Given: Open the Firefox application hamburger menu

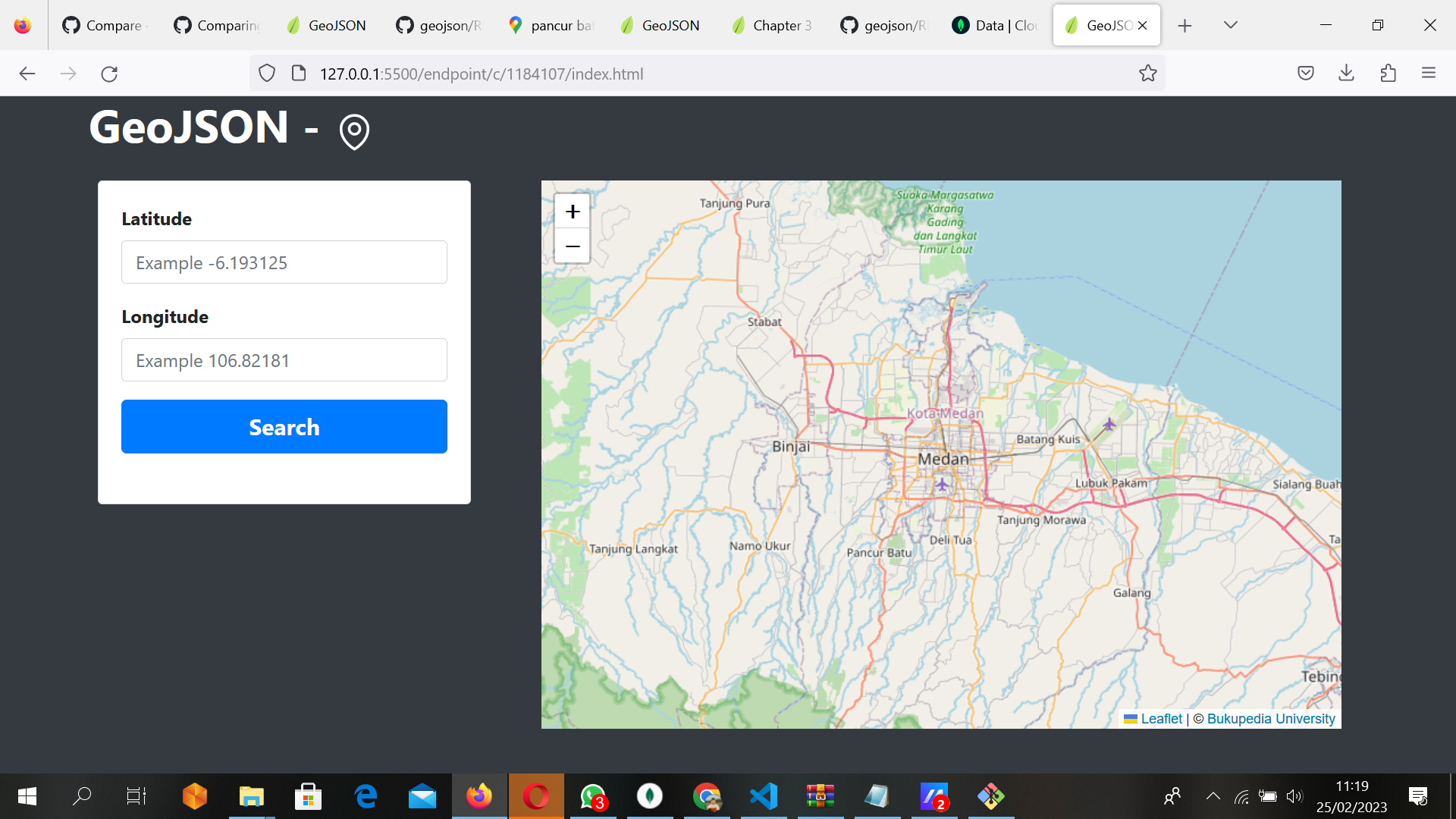Looking at the screenshot, I should 1429,74.
